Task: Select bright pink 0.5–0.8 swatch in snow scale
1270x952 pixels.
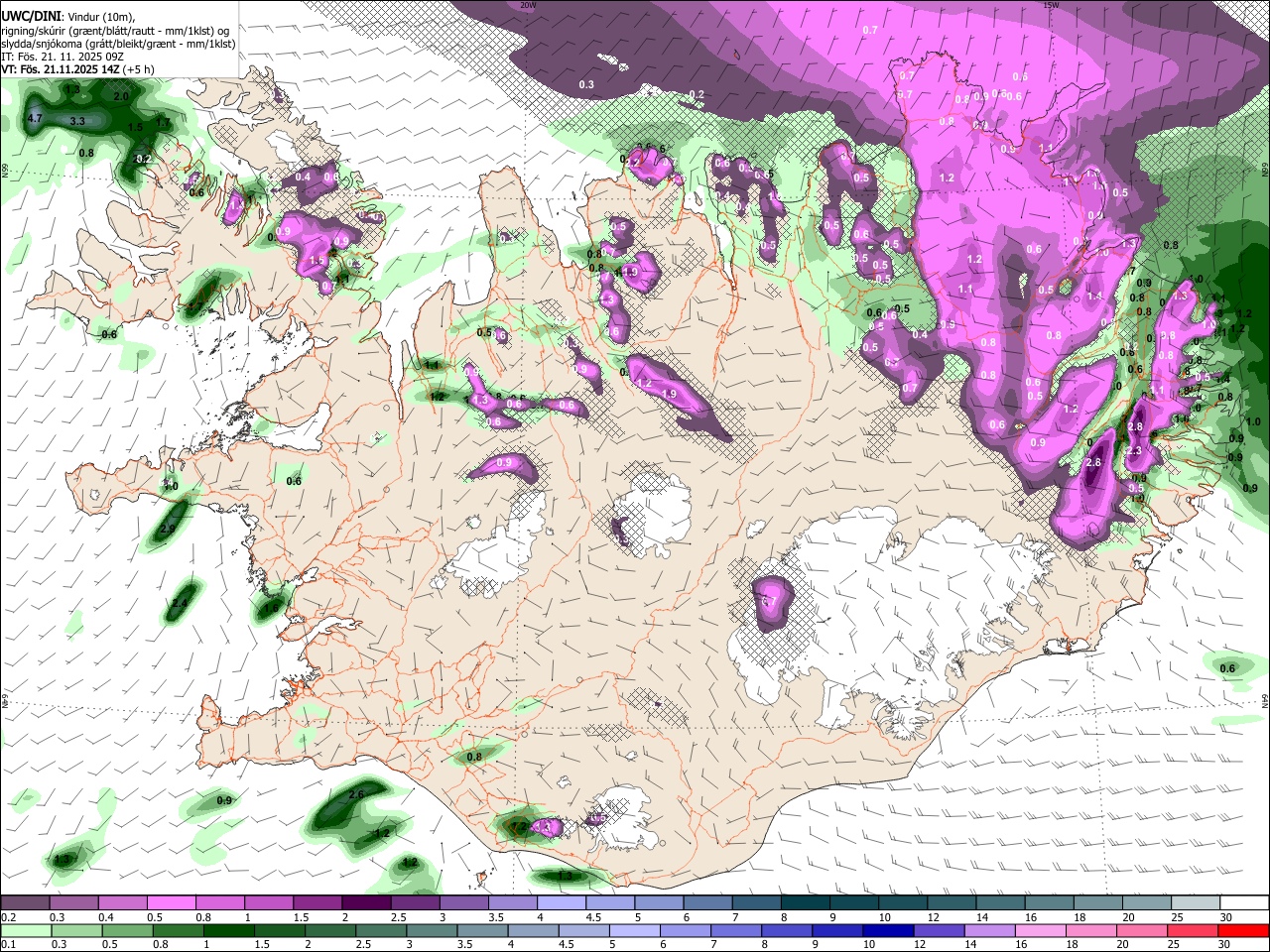Action: pos(172,903)
